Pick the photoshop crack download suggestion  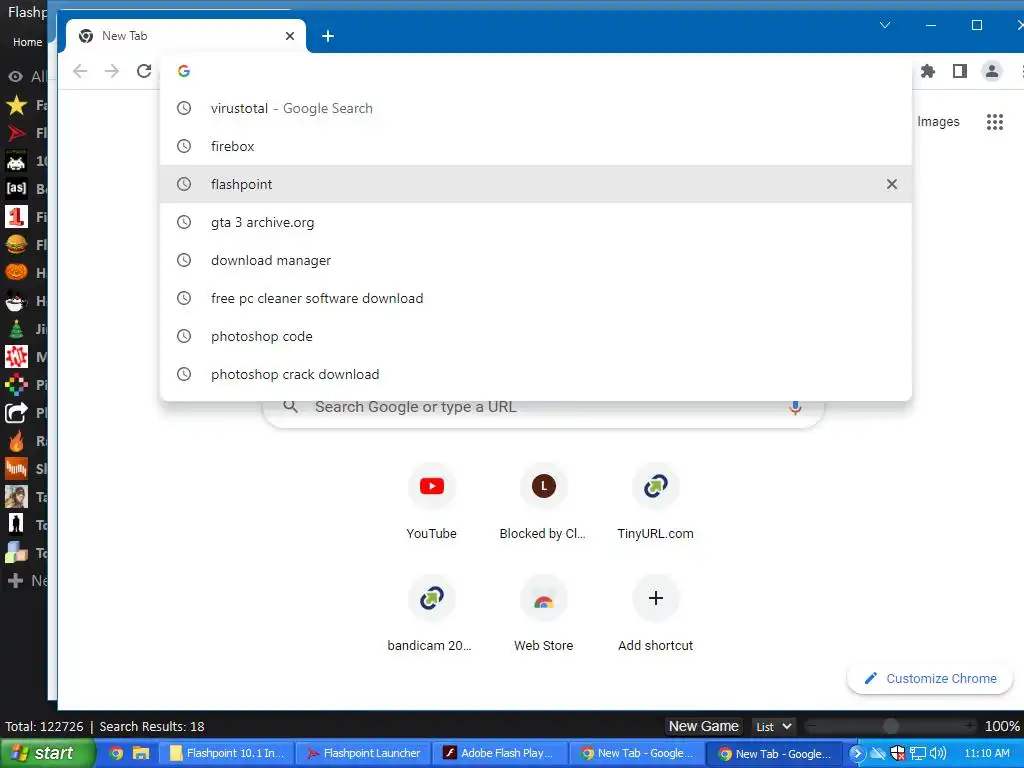pyautogui.click(x=536, y=374)
